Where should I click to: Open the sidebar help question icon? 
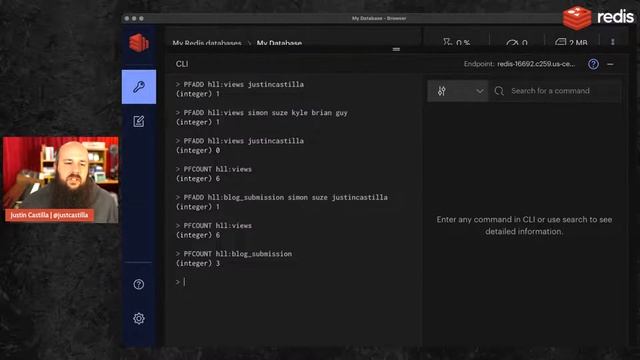[x=139, y=284]
